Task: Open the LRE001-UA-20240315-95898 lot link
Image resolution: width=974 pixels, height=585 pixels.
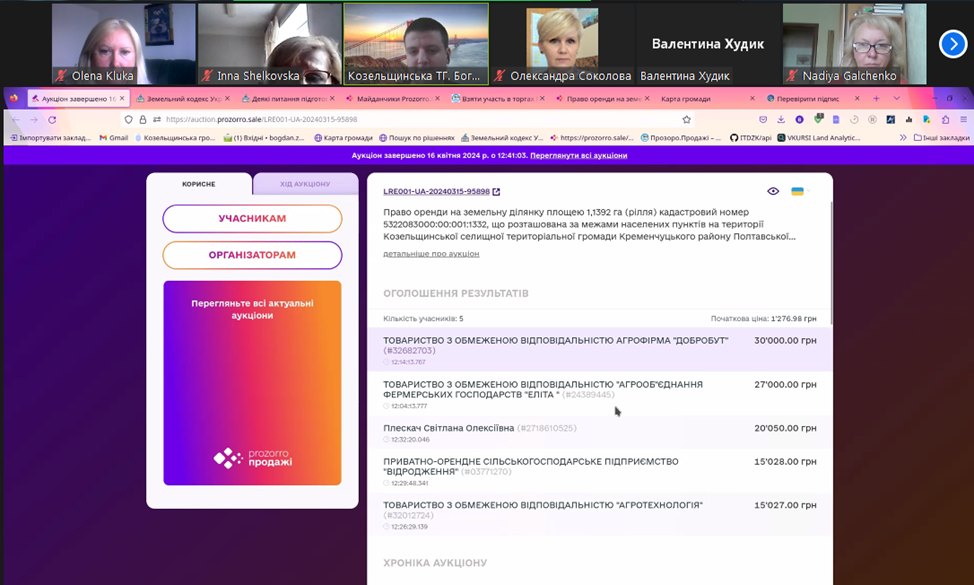Action: 436,192
